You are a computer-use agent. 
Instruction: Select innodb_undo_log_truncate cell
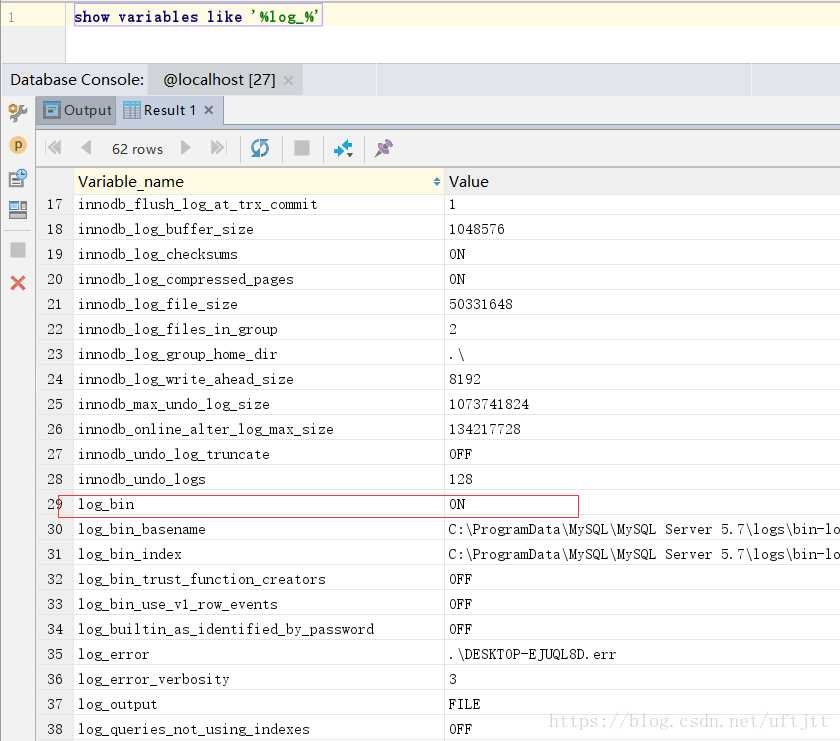pos(259,454)
